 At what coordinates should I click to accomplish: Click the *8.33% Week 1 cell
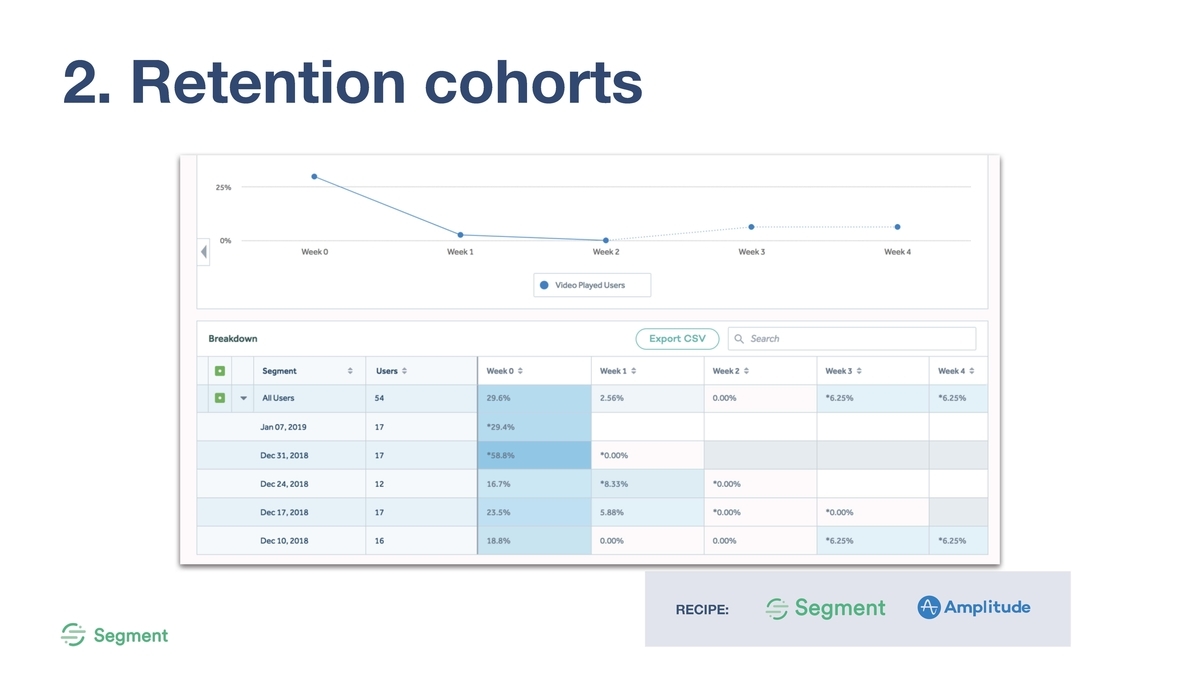647,484
